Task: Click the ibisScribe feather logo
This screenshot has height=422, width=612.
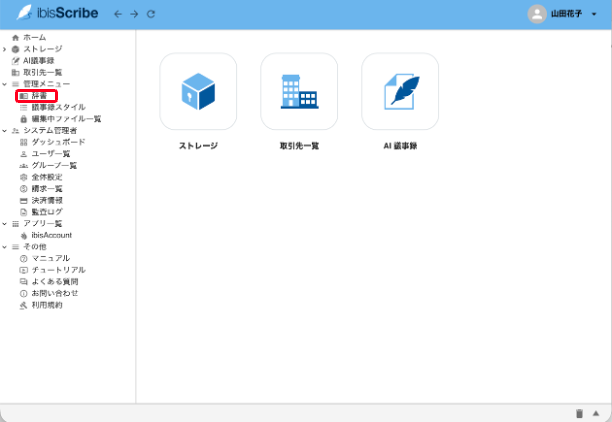Action: click(24, 14)
